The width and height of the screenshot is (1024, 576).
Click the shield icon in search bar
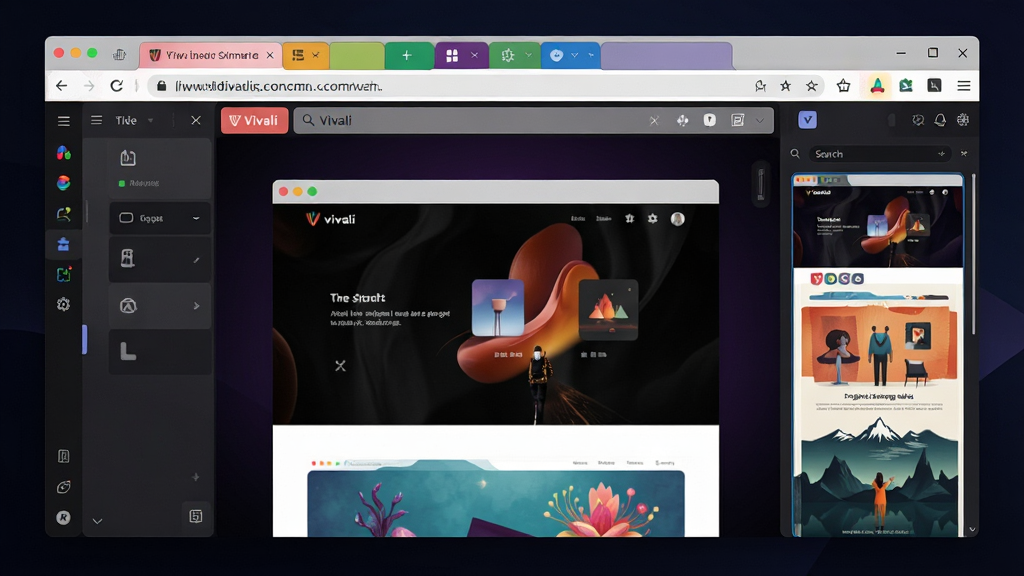pyautogui.click(x=710, y=120)
